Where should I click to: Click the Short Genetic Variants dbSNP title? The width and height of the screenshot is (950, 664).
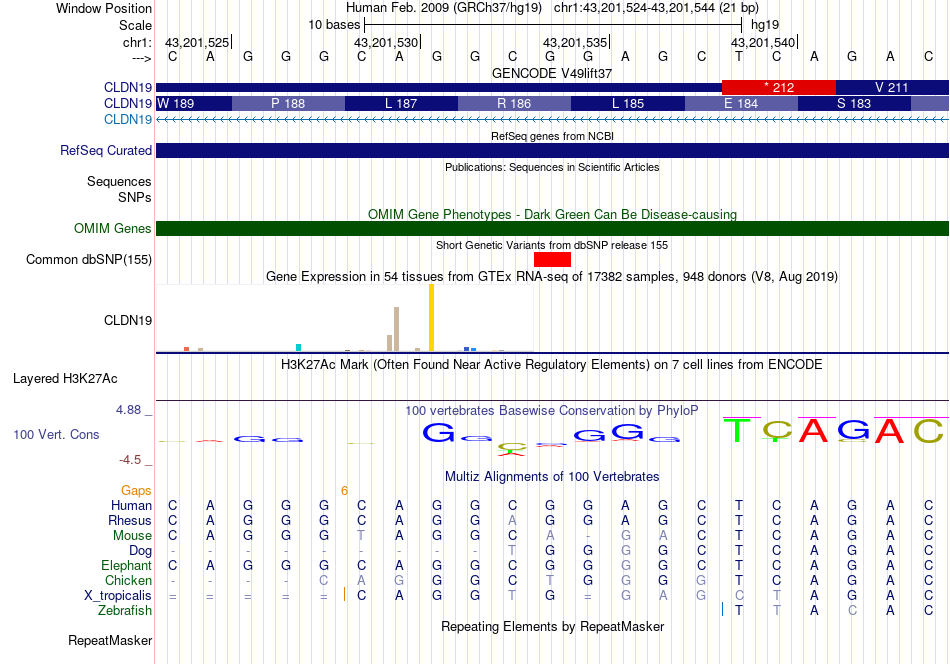[x=552, y=245]
